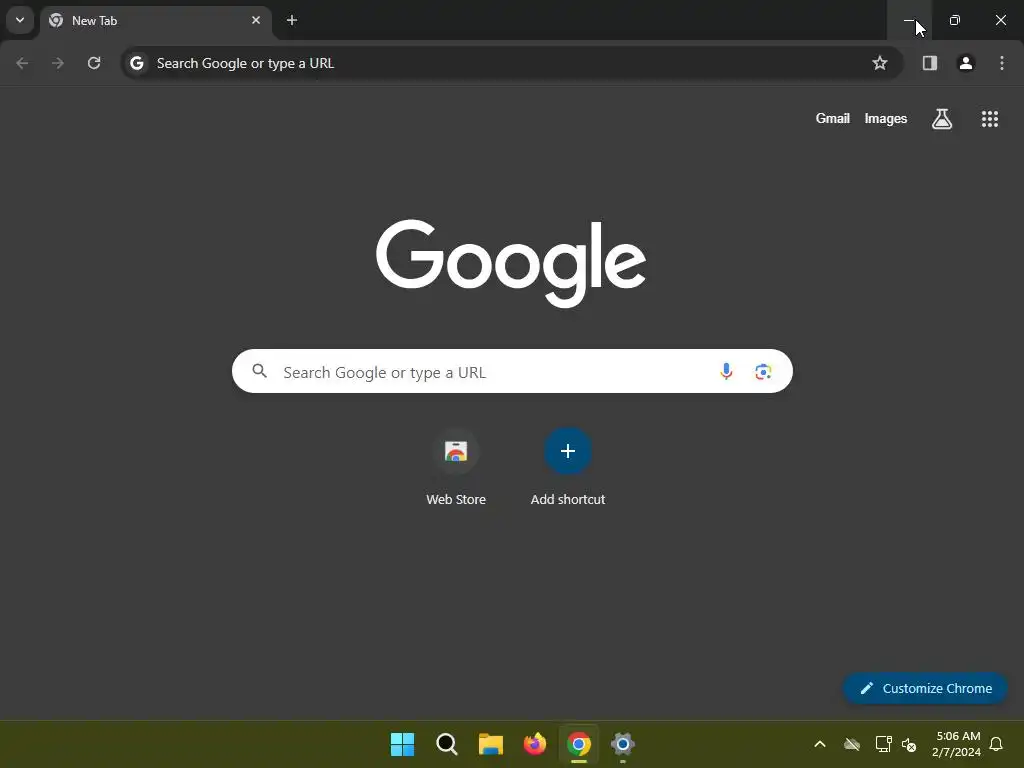Open the network tray icon
The image size is (1024, 768).
tap(884, 744)
